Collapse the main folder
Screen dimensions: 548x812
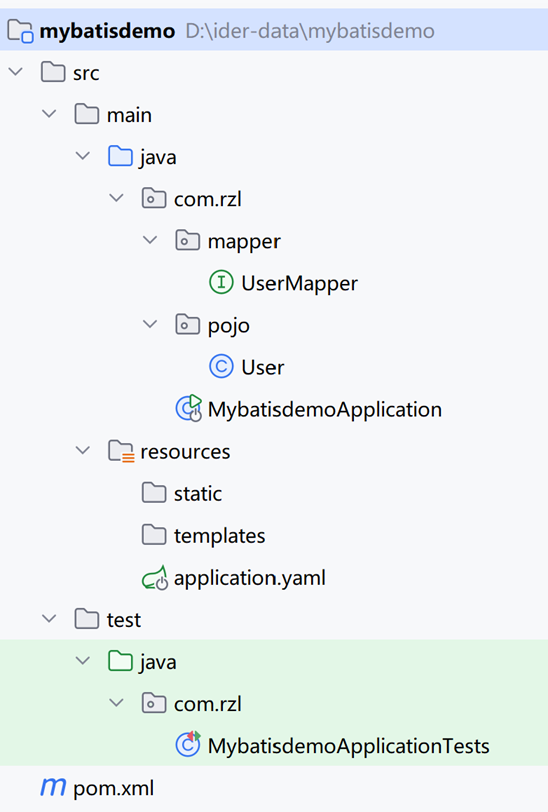click(x=49, y=113)
